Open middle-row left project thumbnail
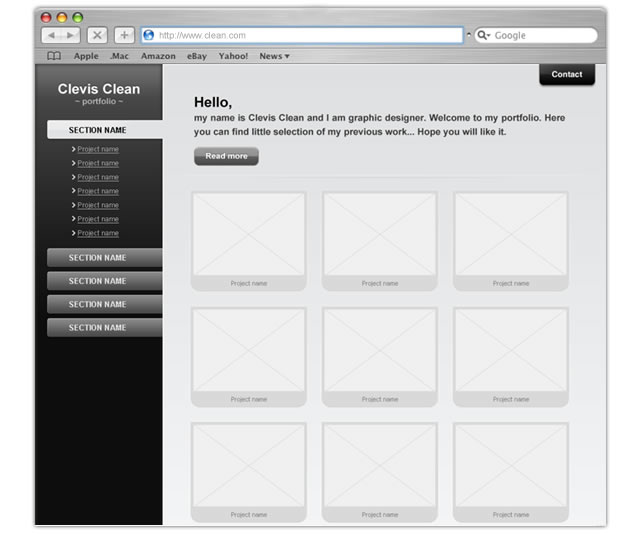Image resolution: width=640 pixels, height=535 pixels. coord(249,357)
